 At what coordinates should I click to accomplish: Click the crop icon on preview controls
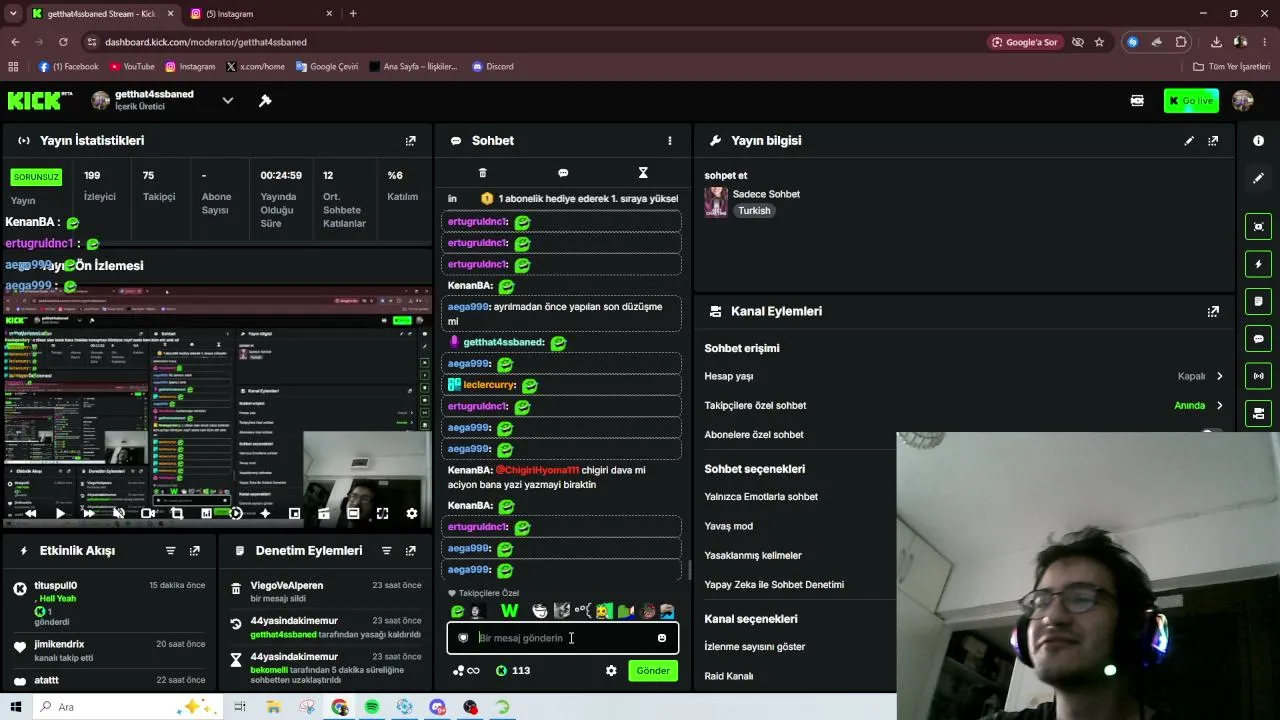click(177, 513)
